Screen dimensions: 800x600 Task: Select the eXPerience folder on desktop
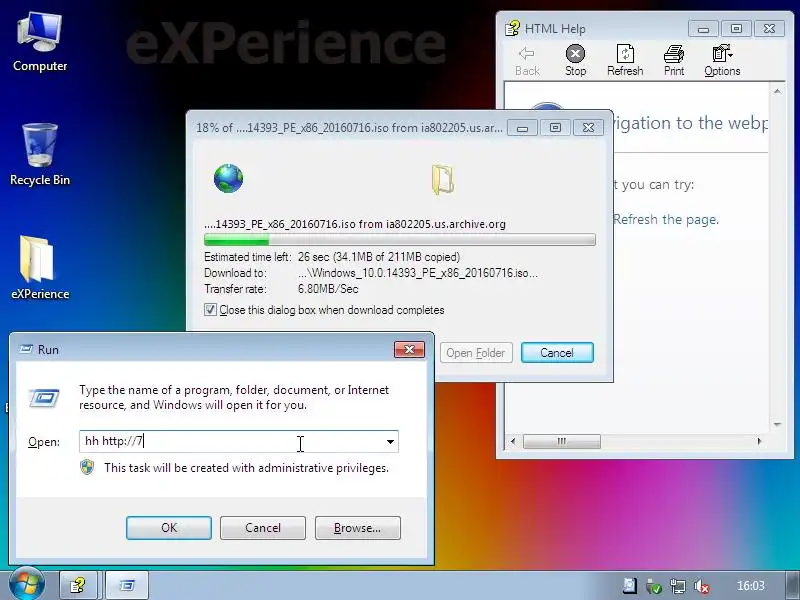40,268
